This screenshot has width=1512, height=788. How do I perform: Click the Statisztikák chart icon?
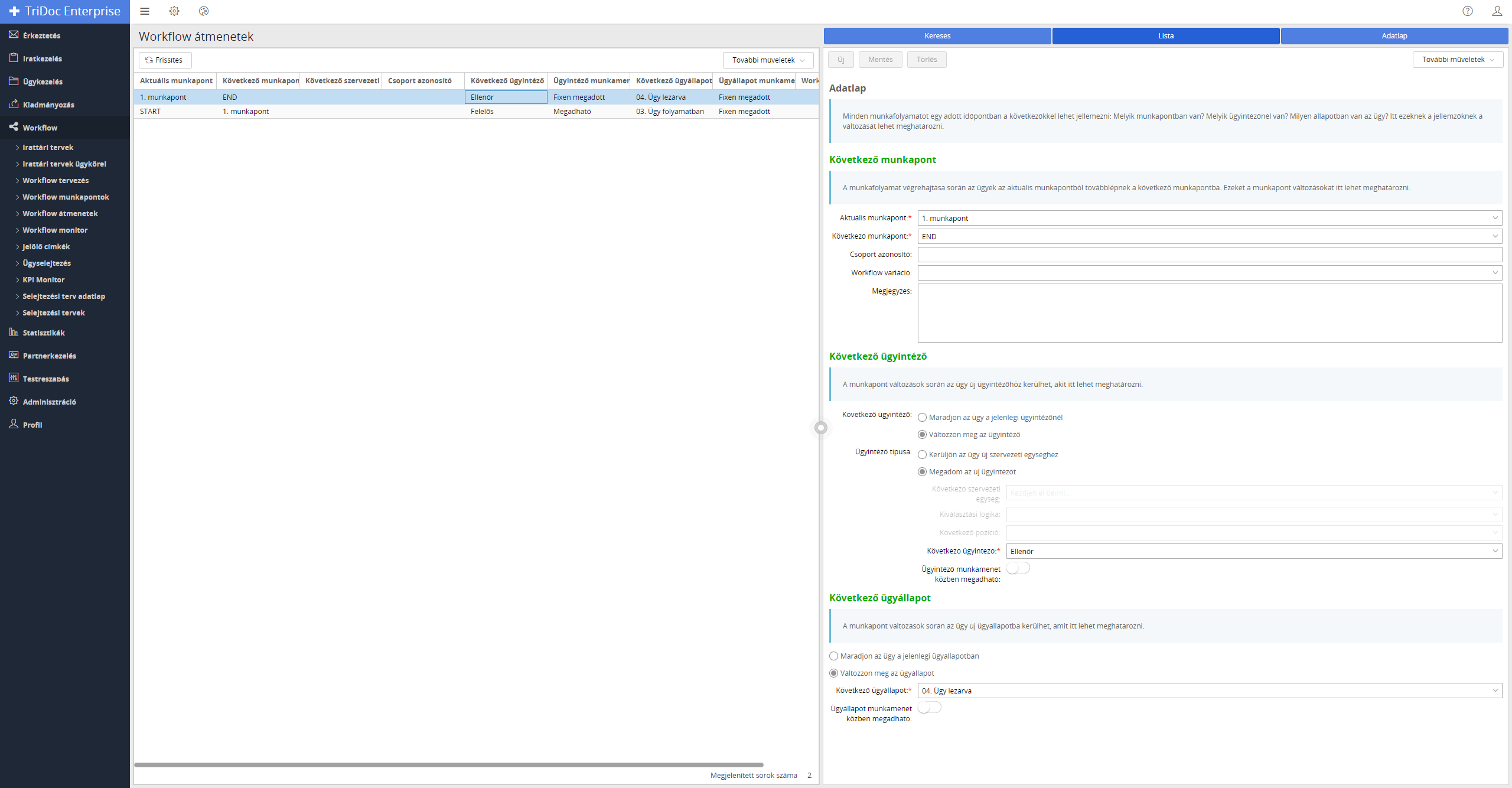(14, 332)
